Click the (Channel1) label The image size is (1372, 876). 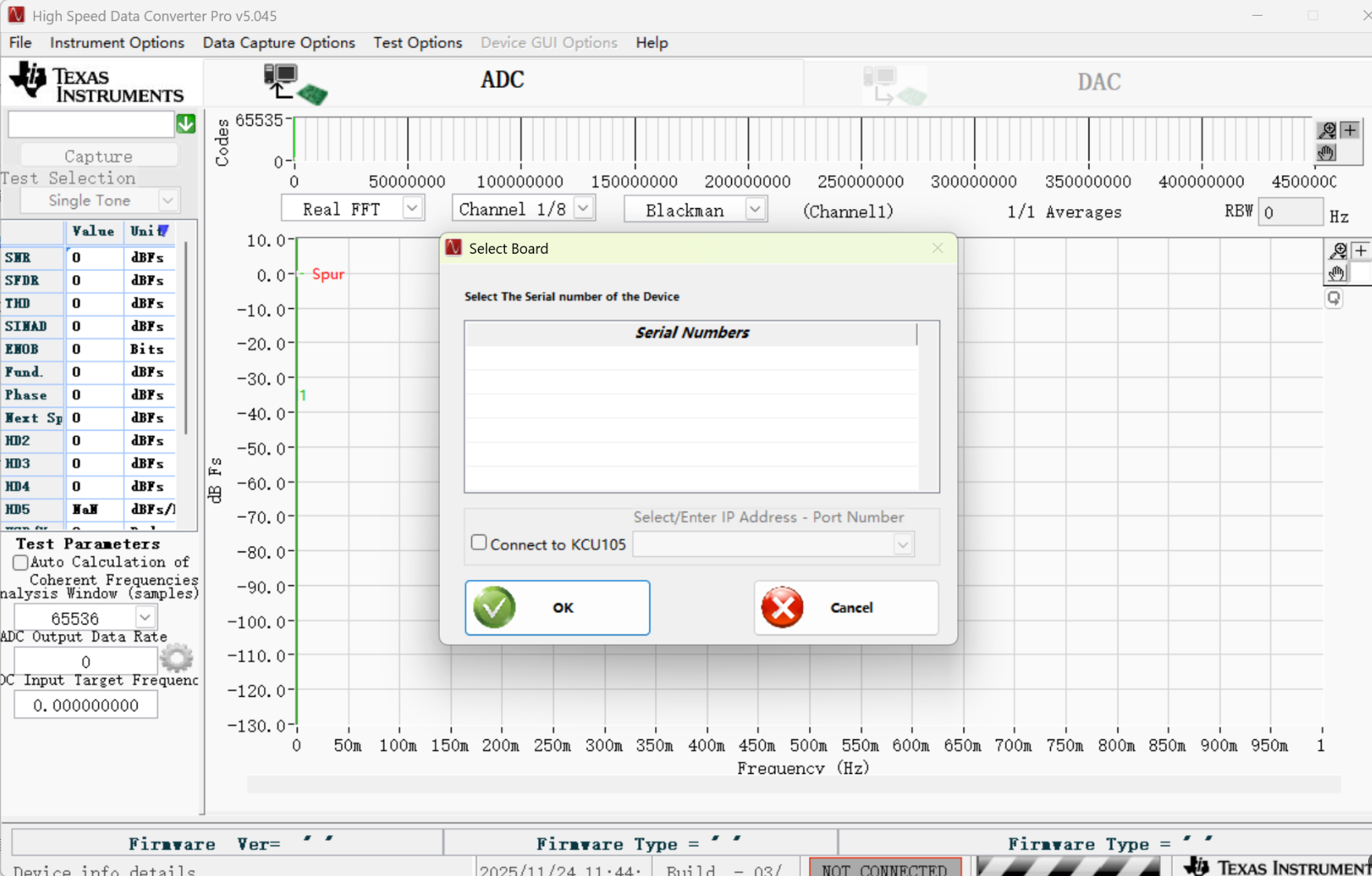pos(848,211)
